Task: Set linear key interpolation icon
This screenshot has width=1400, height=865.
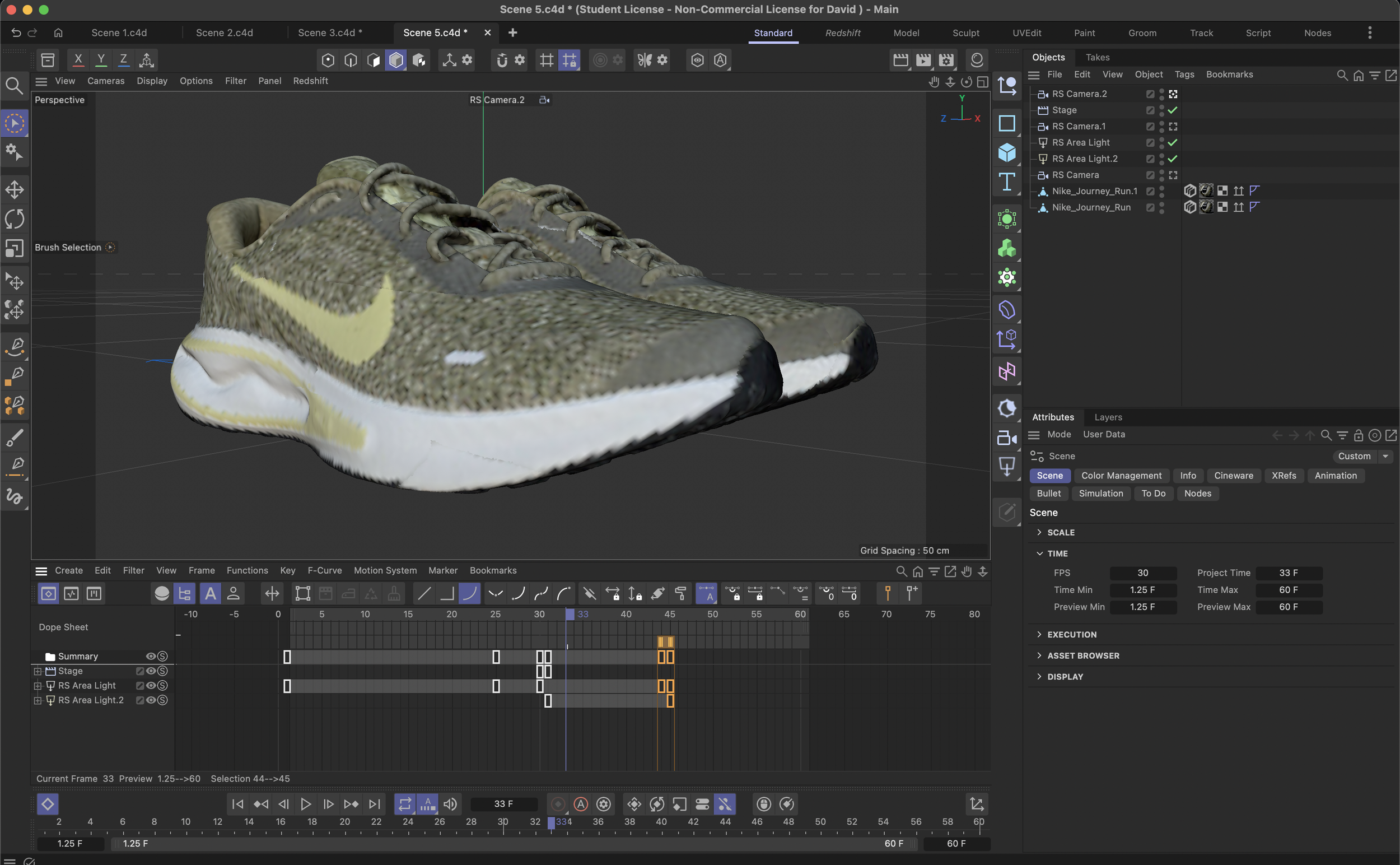Action: point(424,593)
